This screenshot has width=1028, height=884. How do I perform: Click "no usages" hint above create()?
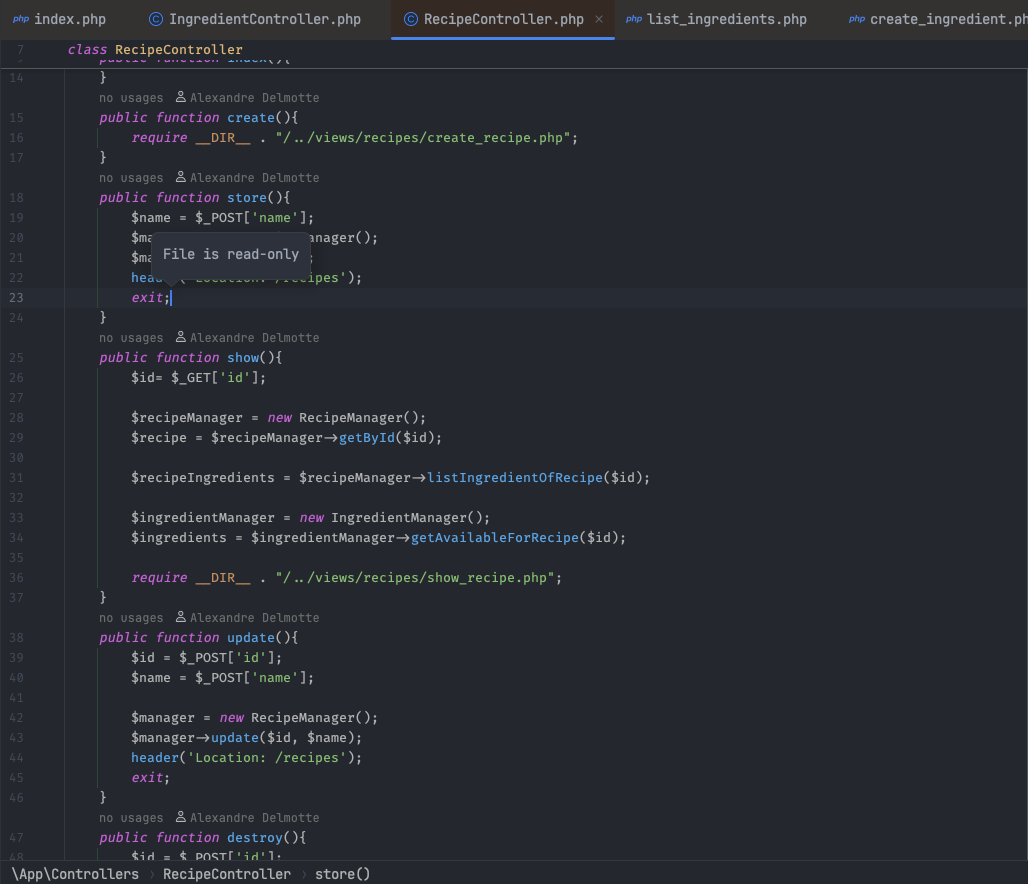(x=130, y=98)
